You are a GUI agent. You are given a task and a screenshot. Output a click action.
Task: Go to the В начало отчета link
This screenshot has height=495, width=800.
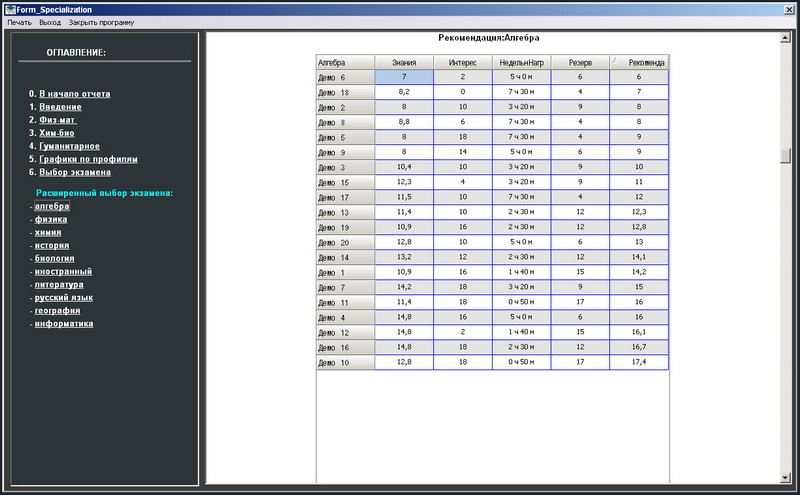click(74, 94)
